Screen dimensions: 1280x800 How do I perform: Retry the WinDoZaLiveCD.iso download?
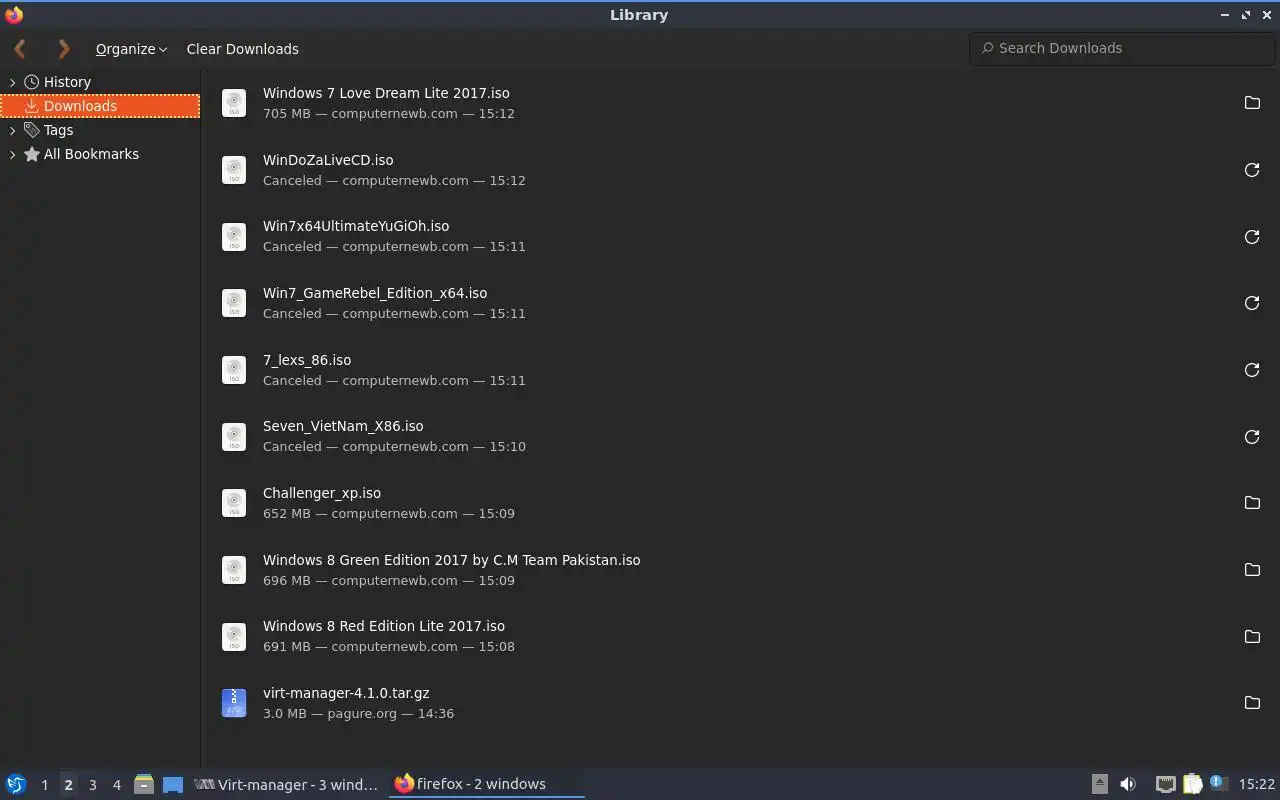click(1251, 170)
